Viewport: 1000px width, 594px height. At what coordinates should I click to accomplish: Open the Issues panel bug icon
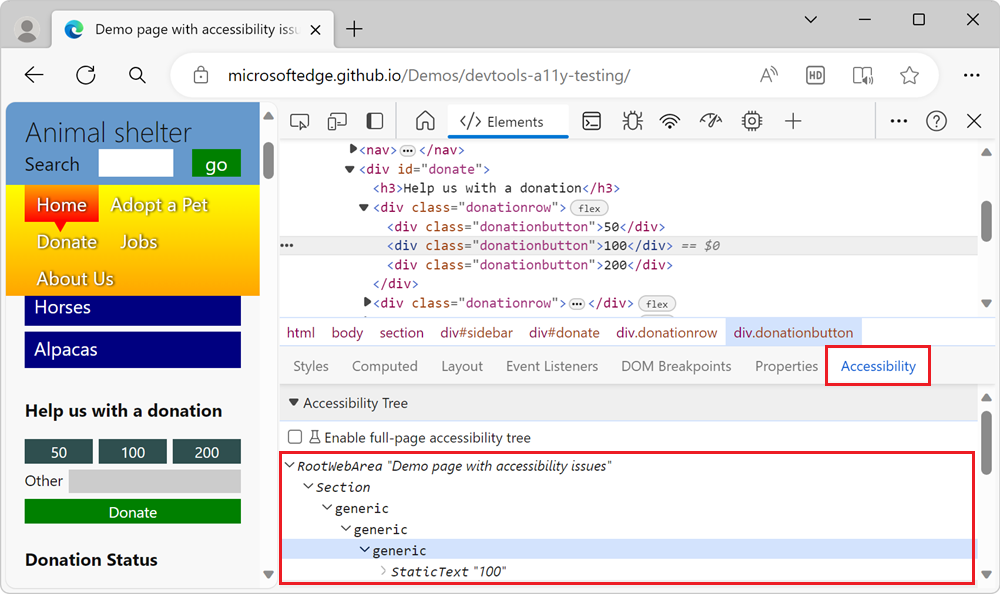[631, 120]
